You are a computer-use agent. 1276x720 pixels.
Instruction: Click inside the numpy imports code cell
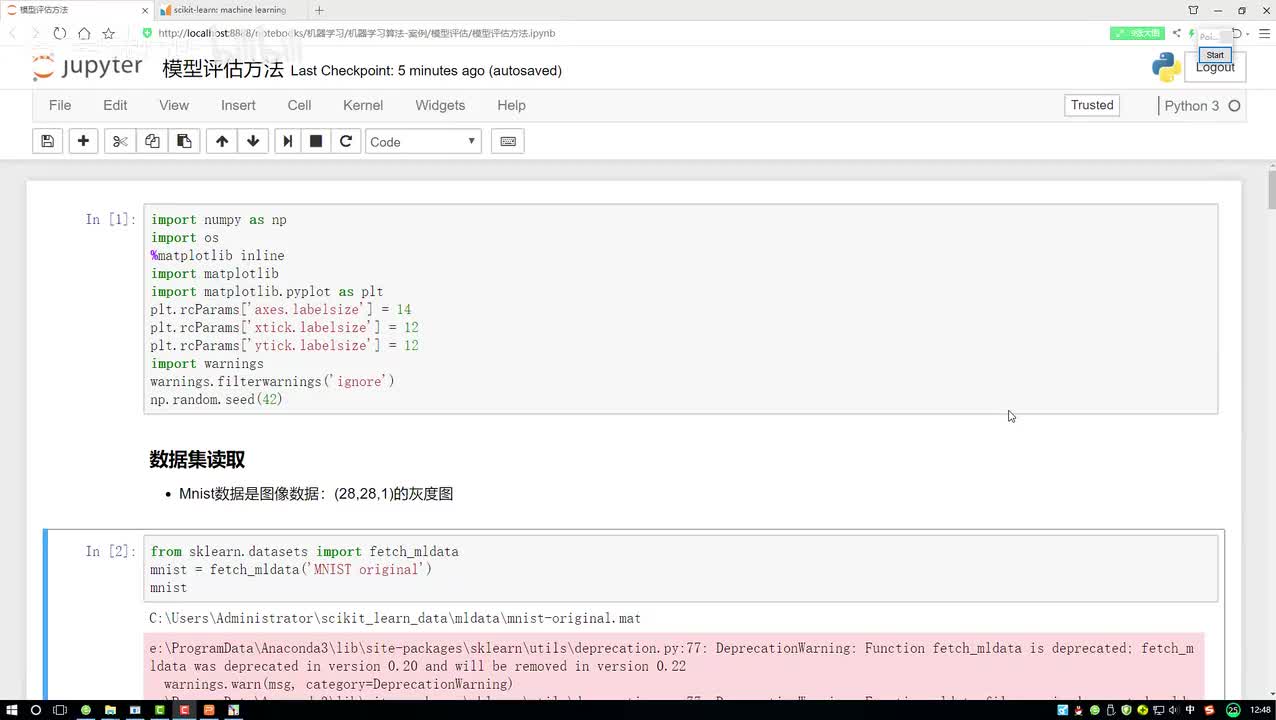click(680, 309)
